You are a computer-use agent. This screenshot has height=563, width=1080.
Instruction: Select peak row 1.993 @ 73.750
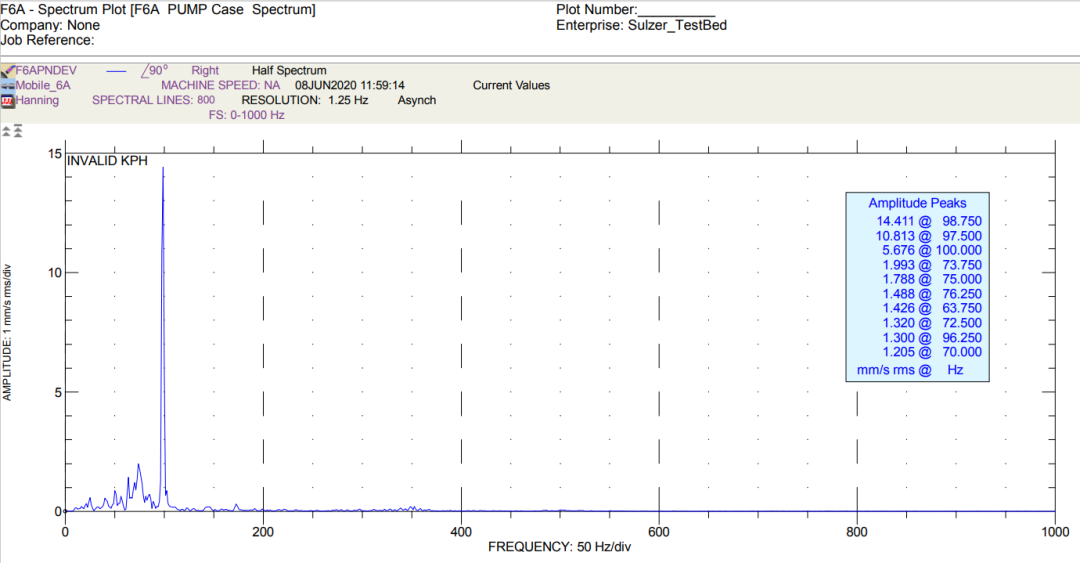point(932,265)
